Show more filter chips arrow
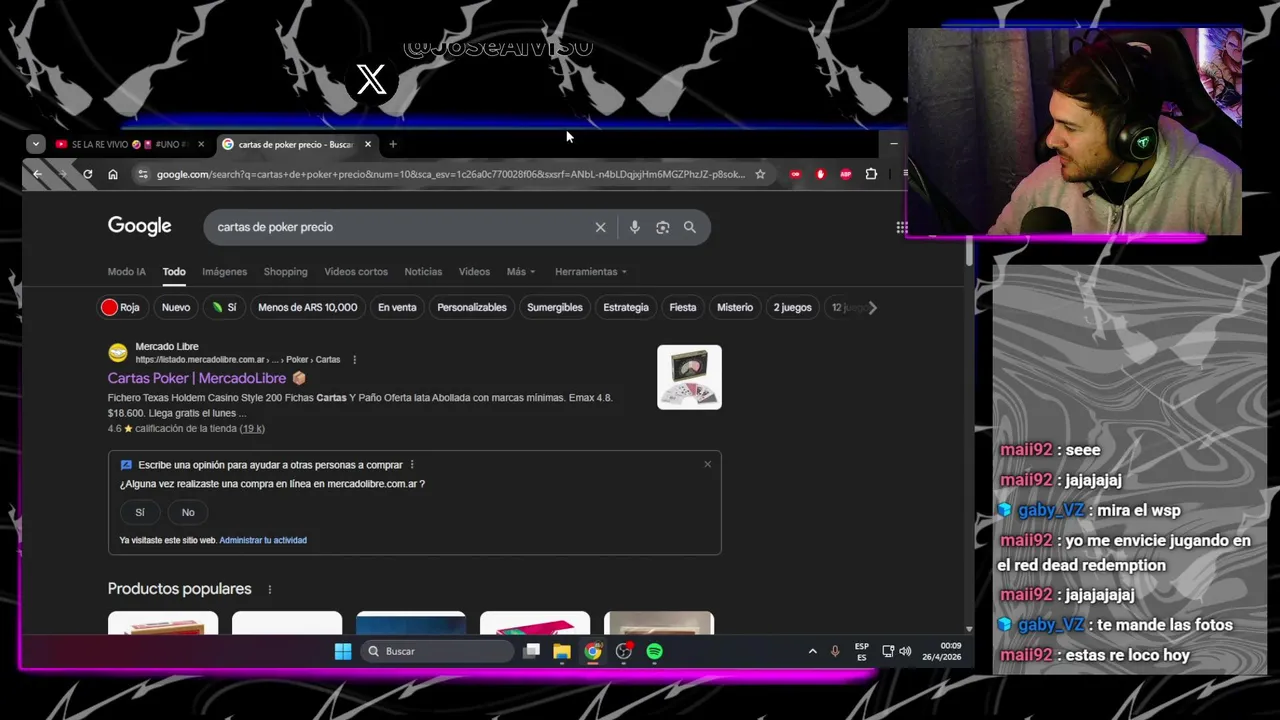The image size is (1280, 720). (x=872, y=308)
